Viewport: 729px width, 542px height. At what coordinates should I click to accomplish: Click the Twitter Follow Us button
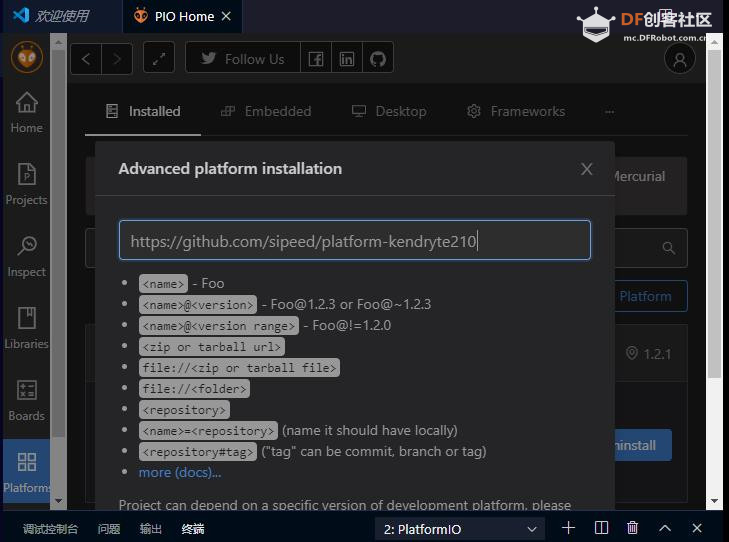point(243,59)
